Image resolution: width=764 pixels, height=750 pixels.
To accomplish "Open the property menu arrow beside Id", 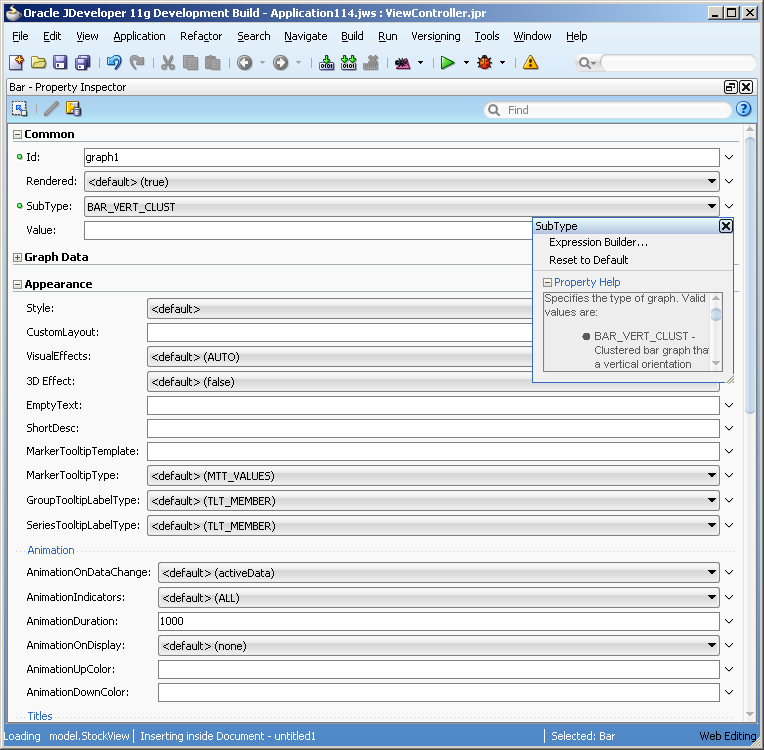I will pos(729,157).
